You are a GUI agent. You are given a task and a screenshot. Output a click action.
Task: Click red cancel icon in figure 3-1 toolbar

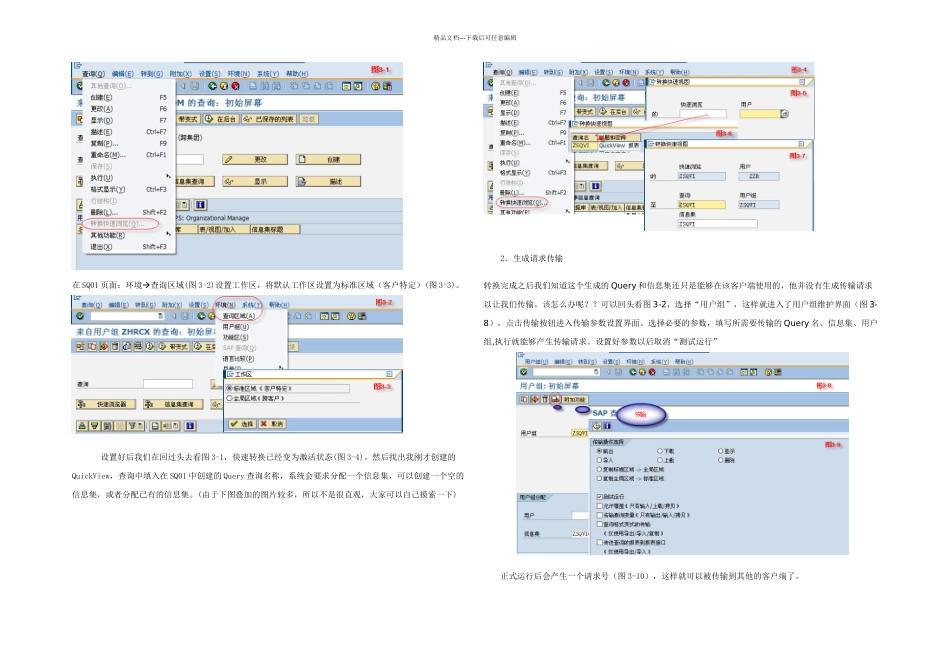pyautogui.click(x=235, y=87)
